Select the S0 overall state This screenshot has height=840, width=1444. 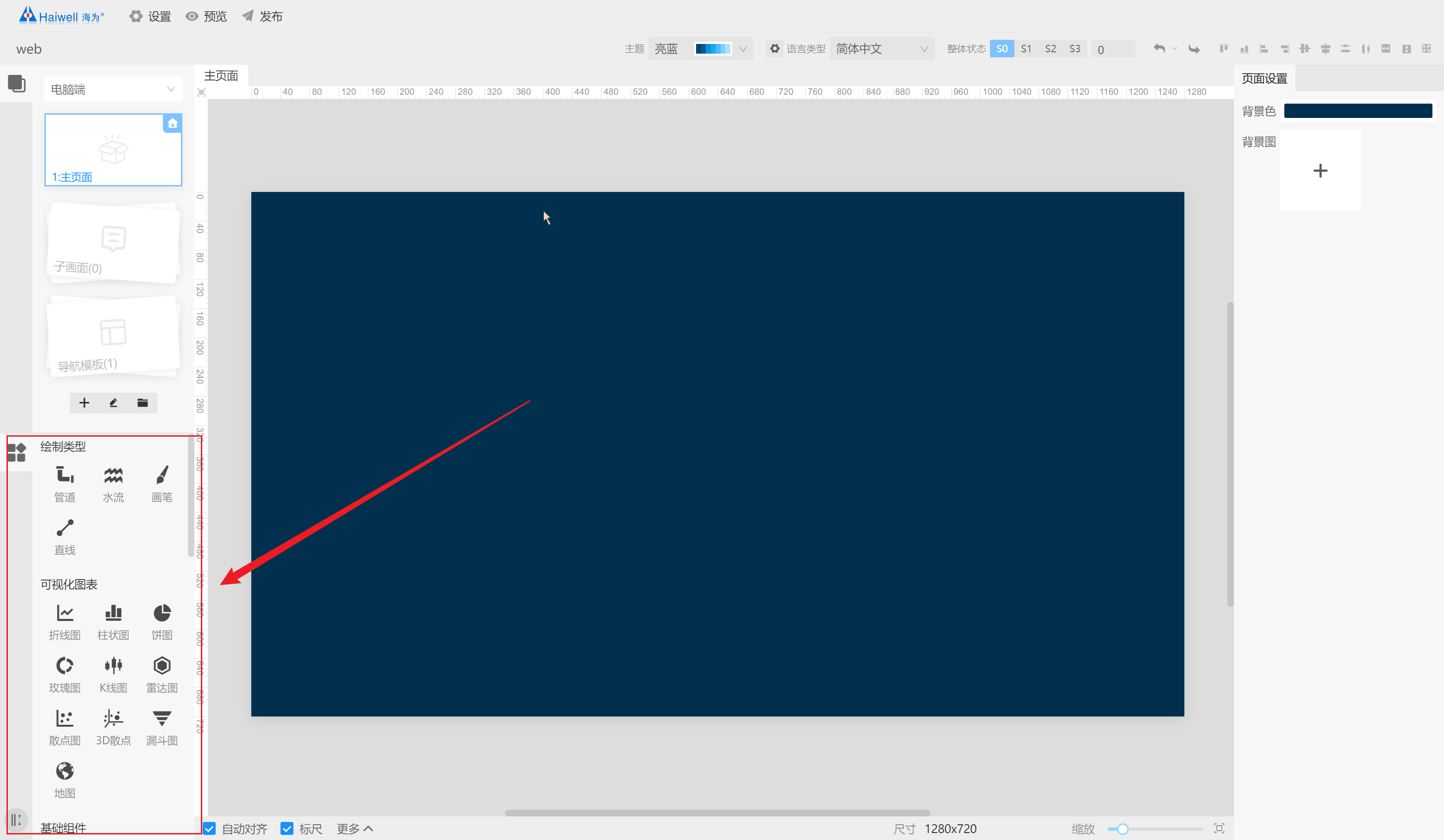click(1002, 49)
